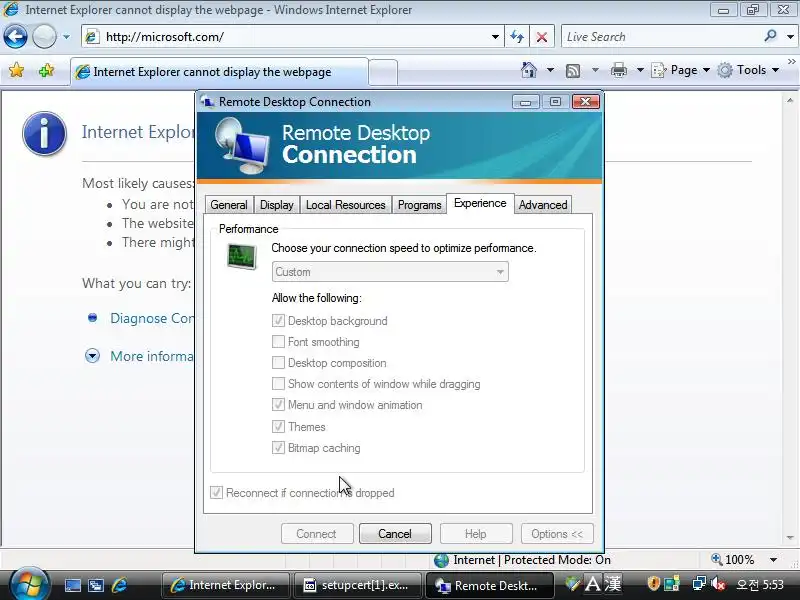Click the Show Desktop quick launch icon
Image resolution: width=800 pixels, height=600 pixels.
72,585
